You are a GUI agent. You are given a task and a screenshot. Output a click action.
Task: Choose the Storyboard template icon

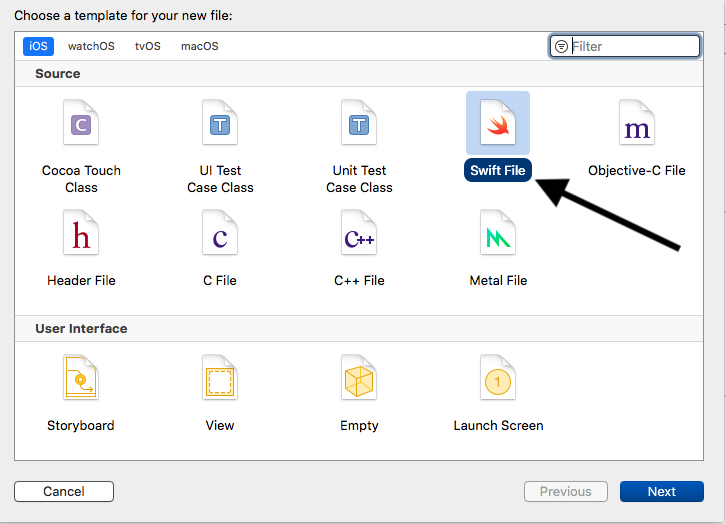[x=81, y=377]
